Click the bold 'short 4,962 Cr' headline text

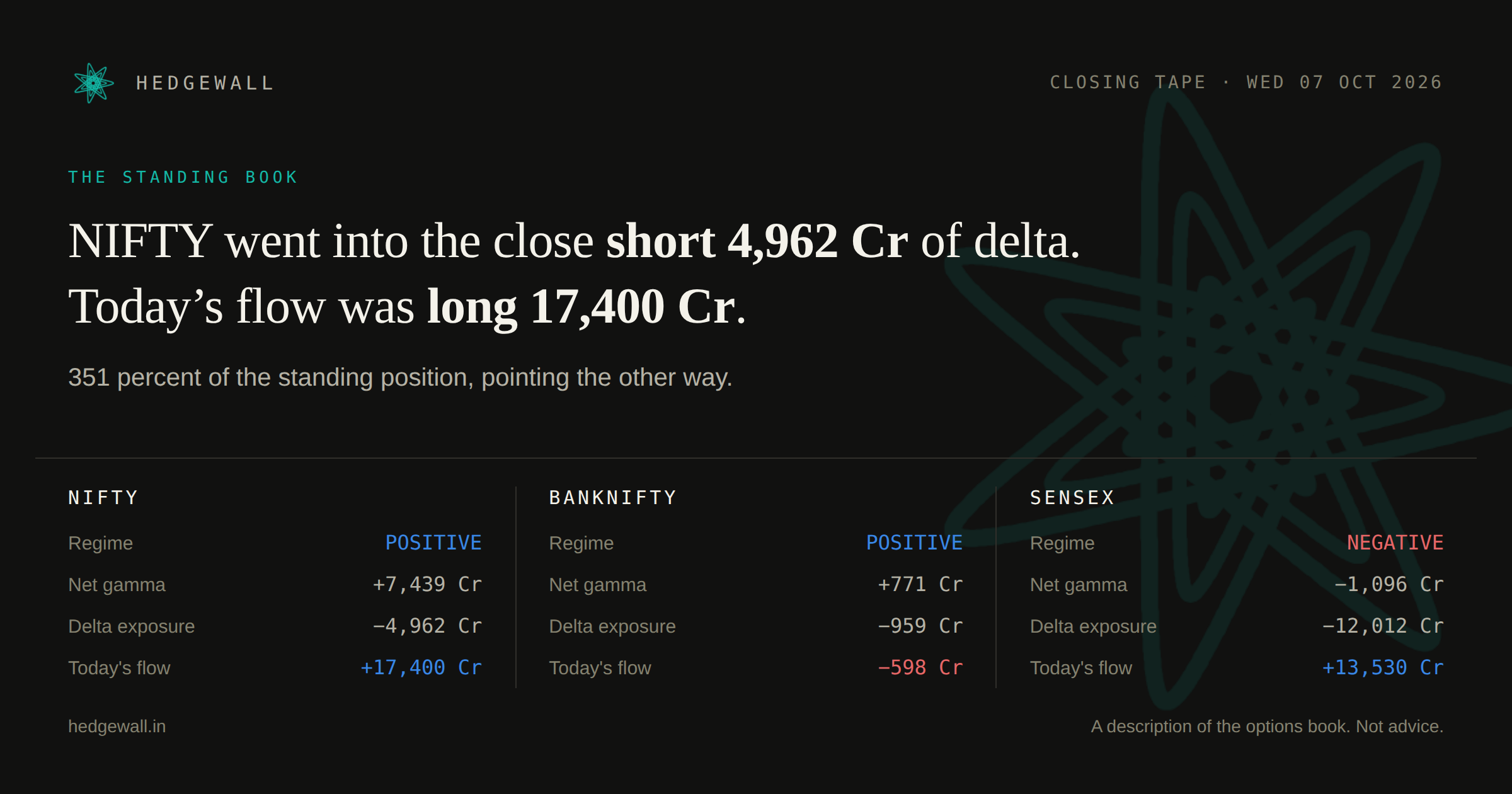coord(757,241)
